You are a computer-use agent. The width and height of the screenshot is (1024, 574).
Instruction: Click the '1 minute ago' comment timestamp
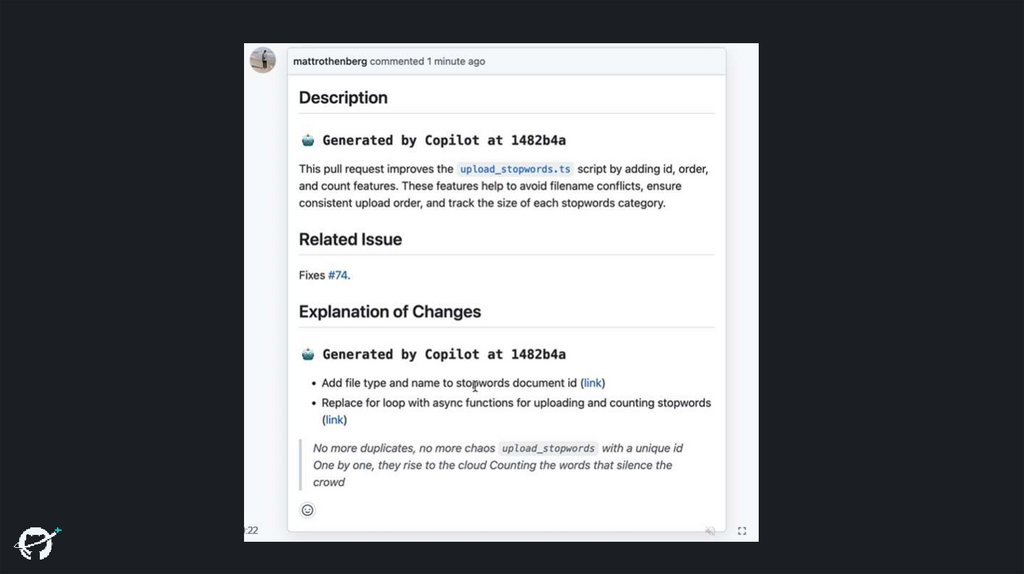point(456,62)
